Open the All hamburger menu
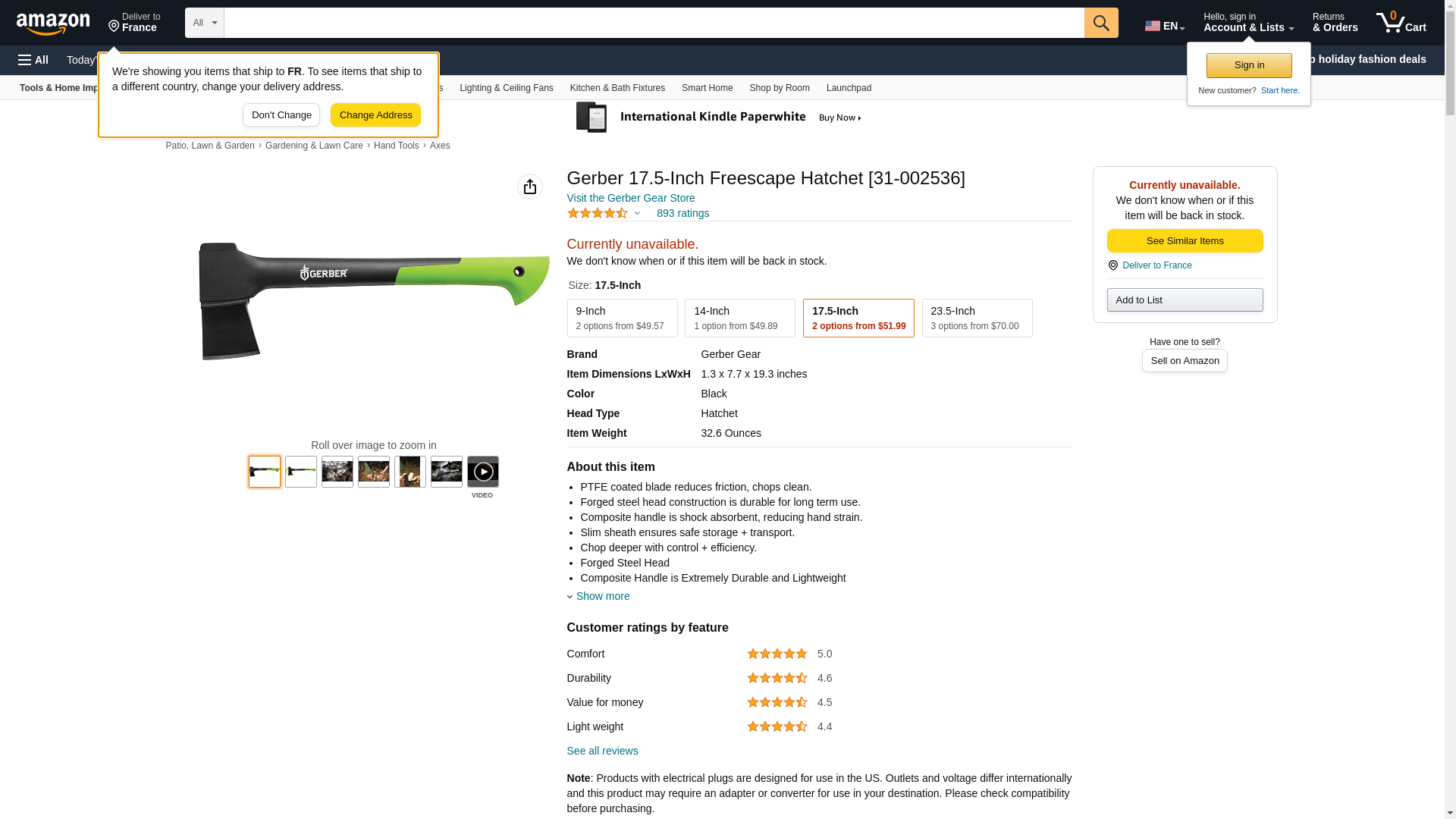Viewport: 1456px width, 819px height. click(x=33, y=60)
